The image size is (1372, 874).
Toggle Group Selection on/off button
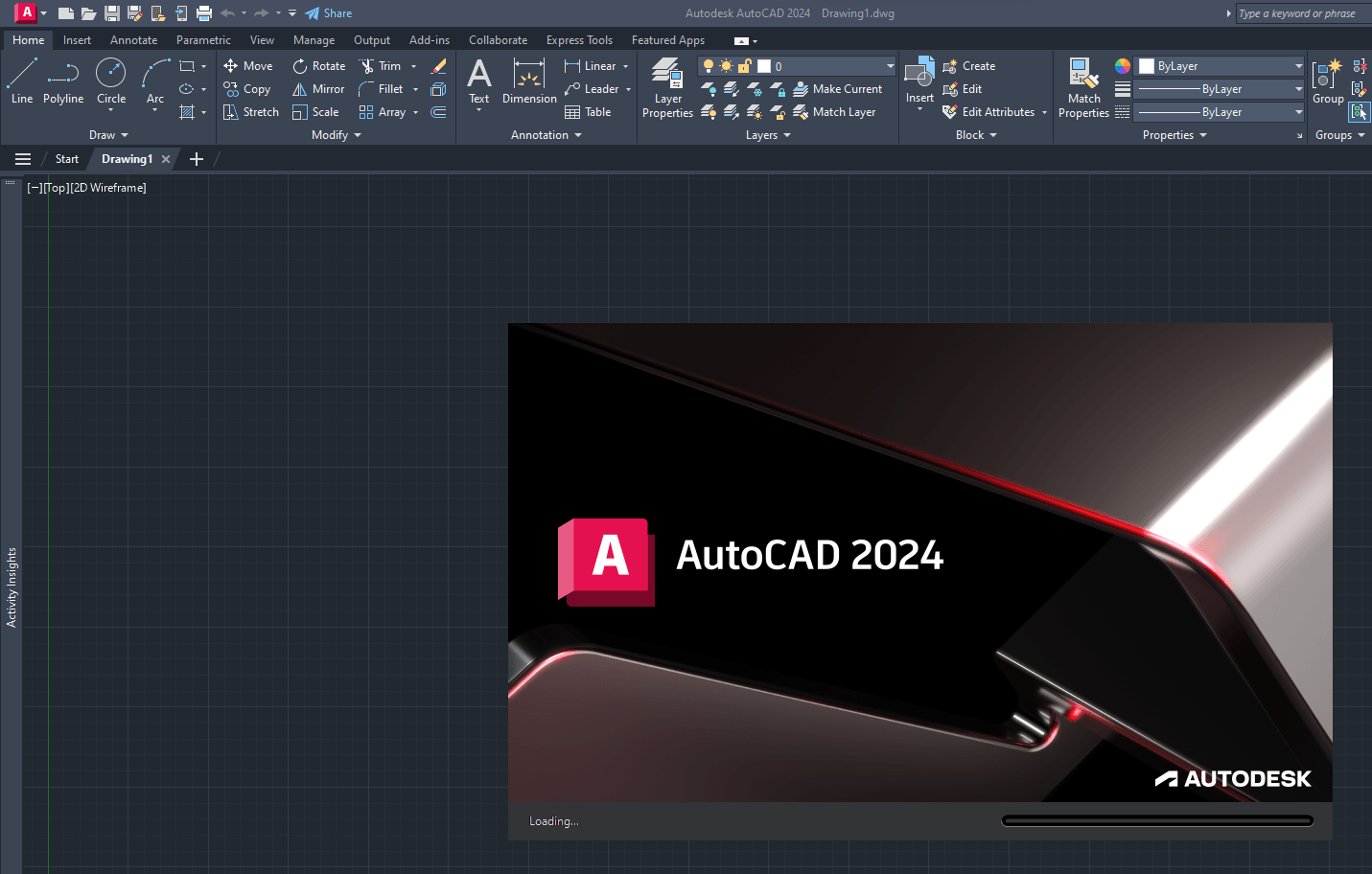pos(1360,112)
